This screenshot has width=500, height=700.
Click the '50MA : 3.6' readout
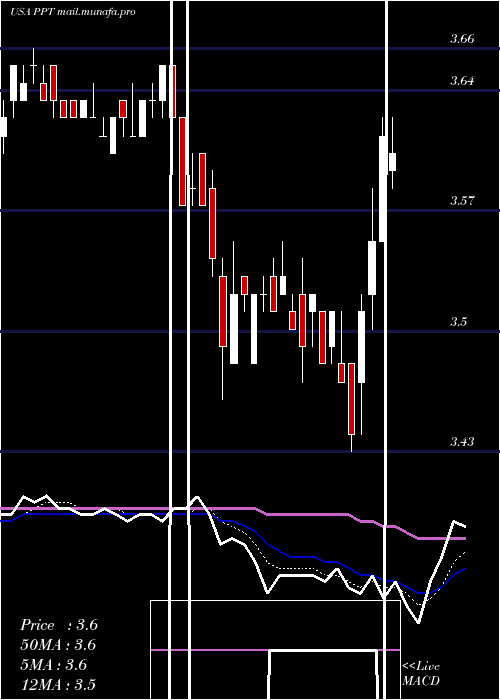58,645
